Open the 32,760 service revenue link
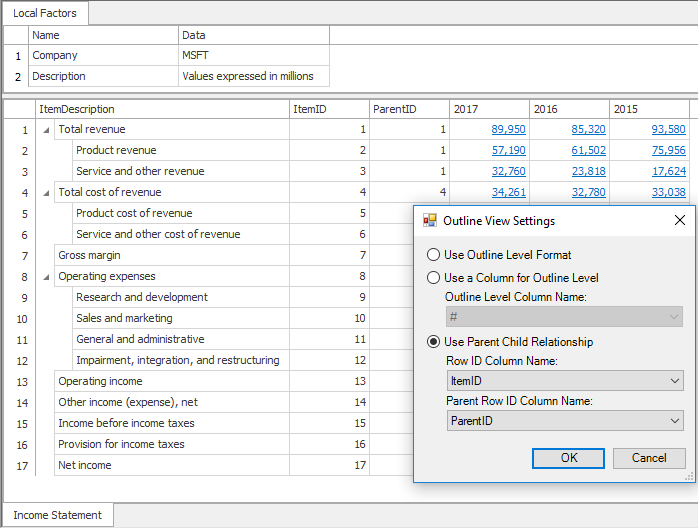 point(508,171)
